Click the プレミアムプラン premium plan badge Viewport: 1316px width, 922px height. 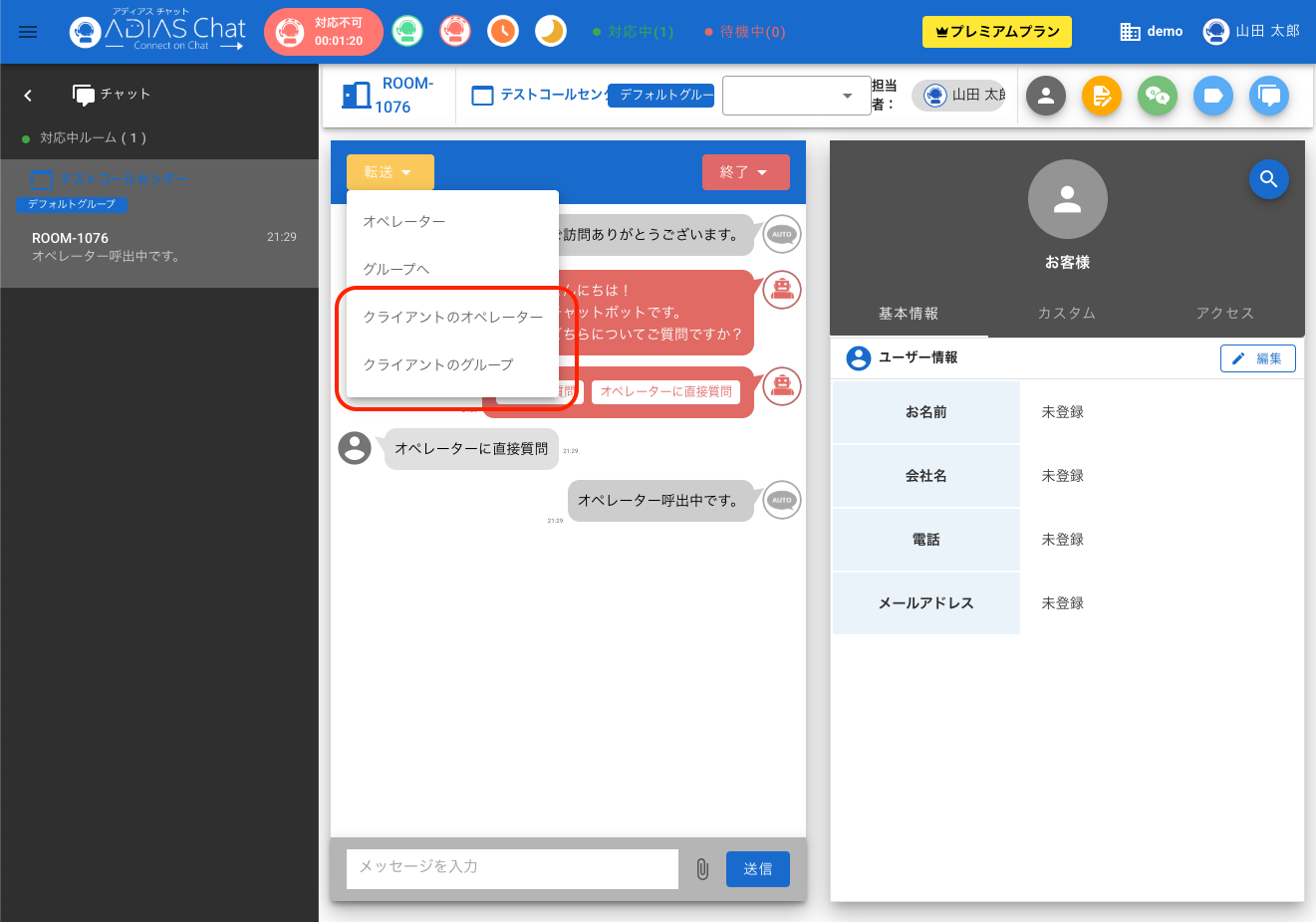pyautogui.click(x=997, y=32)
